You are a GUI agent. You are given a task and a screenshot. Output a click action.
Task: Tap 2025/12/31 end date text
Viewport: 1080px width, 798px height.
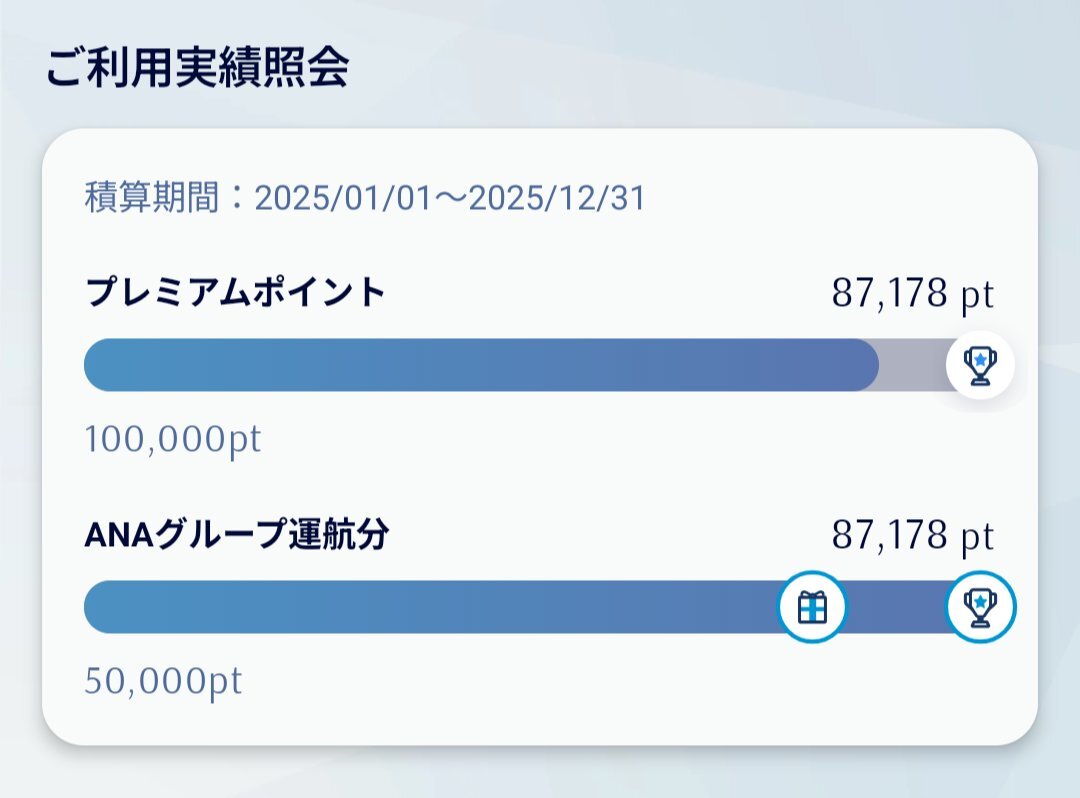coord(557,198)
